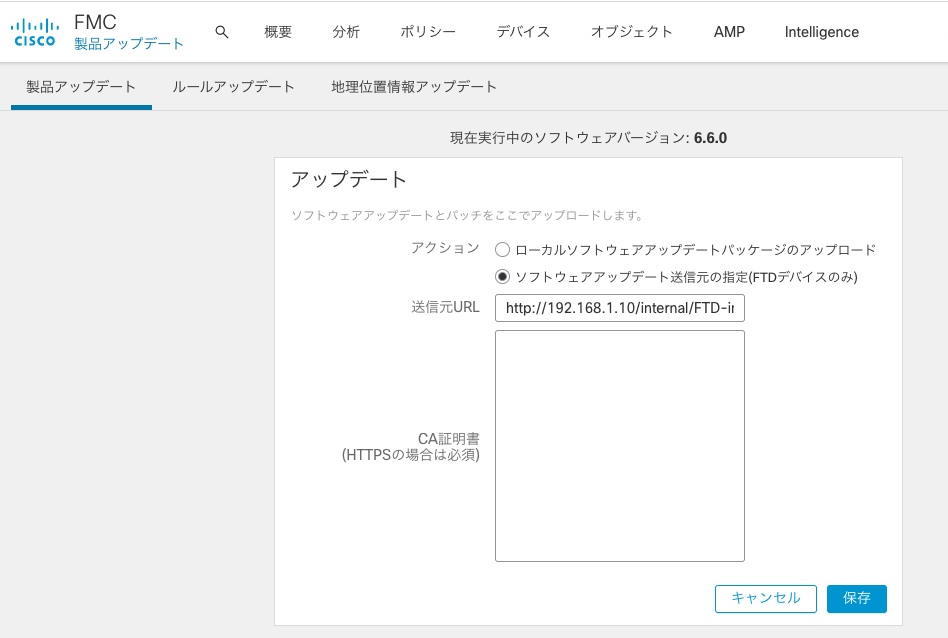Viewport: 948px width, 638px height.
Task: Select the ローカルソフトウェアアップデートパッケージ upload radio button
Action: coord(503,249)
